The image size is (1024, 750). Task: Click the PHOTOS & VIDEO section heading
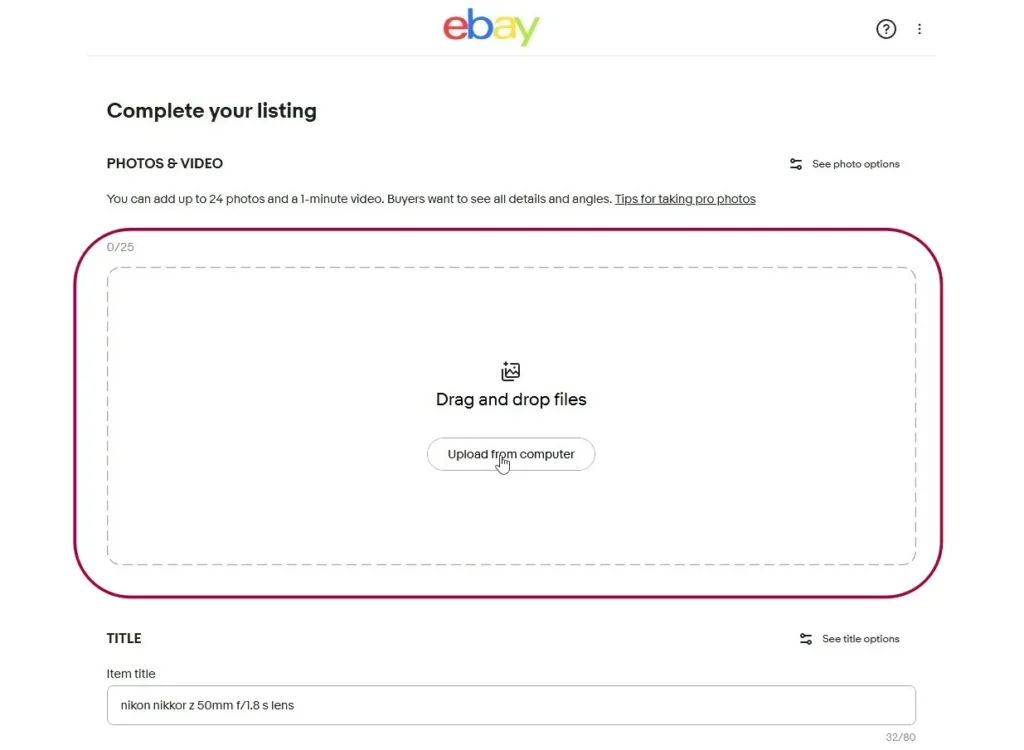[165, 164]
